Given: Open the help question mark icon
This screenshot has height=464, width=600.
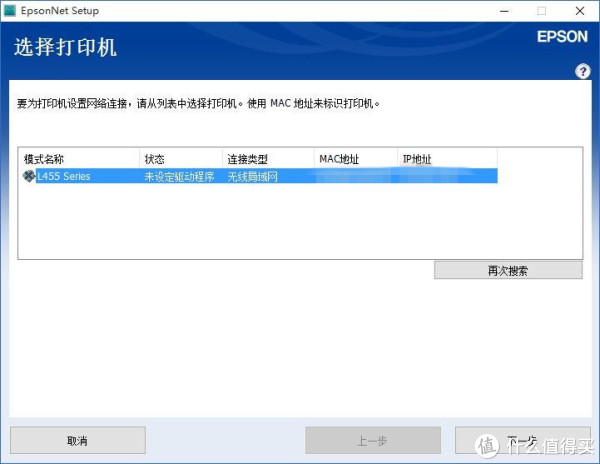Looking at the screenshot, I should coord(582,71).
